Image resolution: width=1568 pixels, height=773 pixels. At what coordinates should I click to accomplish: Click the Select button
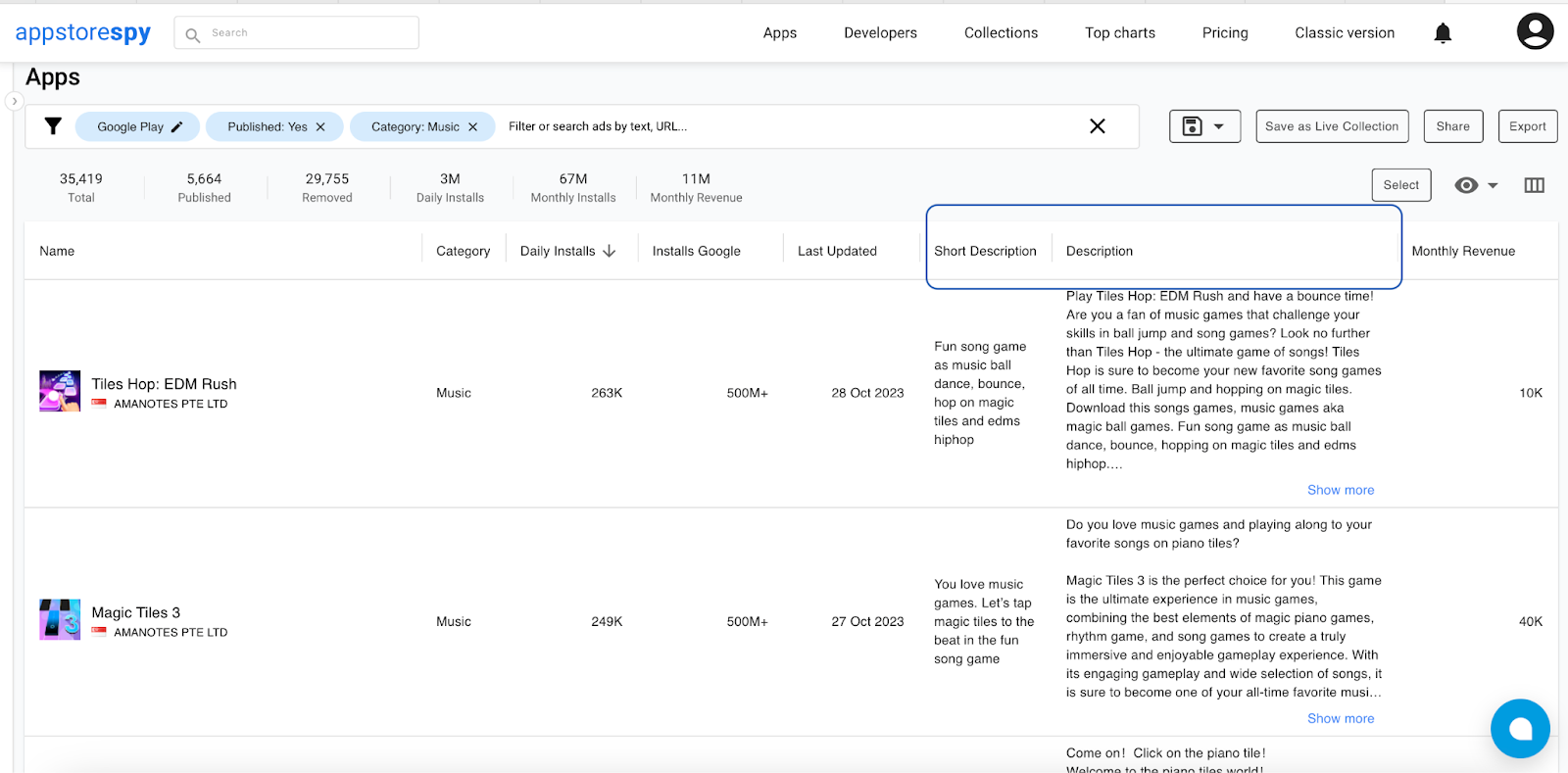1400,185
